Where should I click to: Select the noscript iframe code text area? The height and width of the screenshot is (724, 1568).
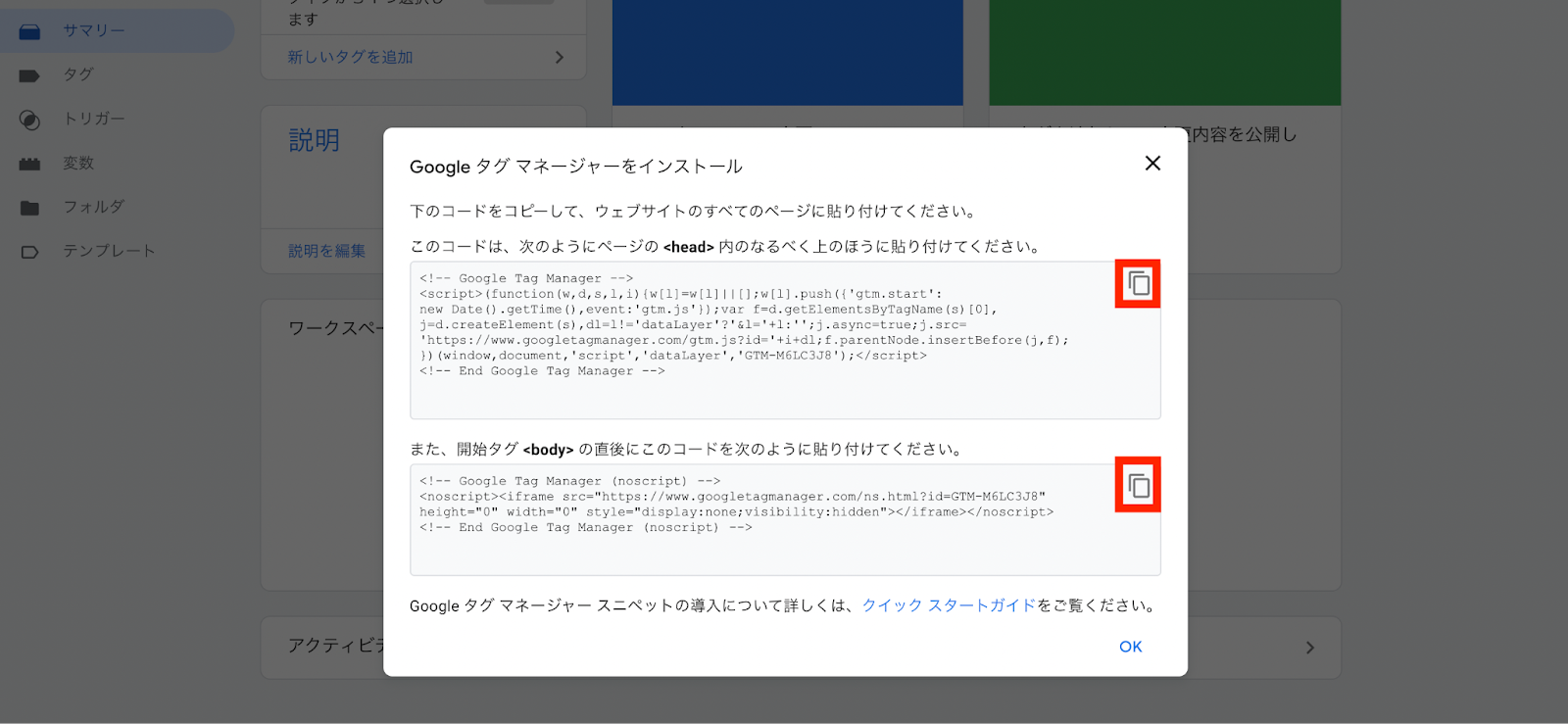tap(785, 519)
